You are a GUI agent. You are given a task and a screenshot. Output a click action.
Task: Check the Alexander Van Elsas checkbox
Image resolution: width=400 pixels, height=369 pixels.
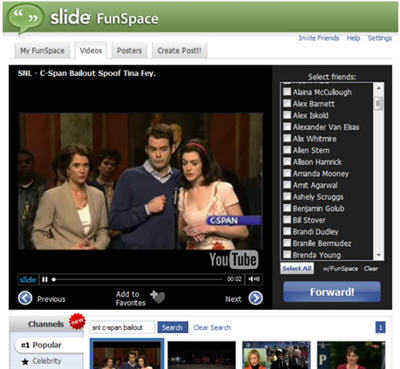tap(287, 127)
